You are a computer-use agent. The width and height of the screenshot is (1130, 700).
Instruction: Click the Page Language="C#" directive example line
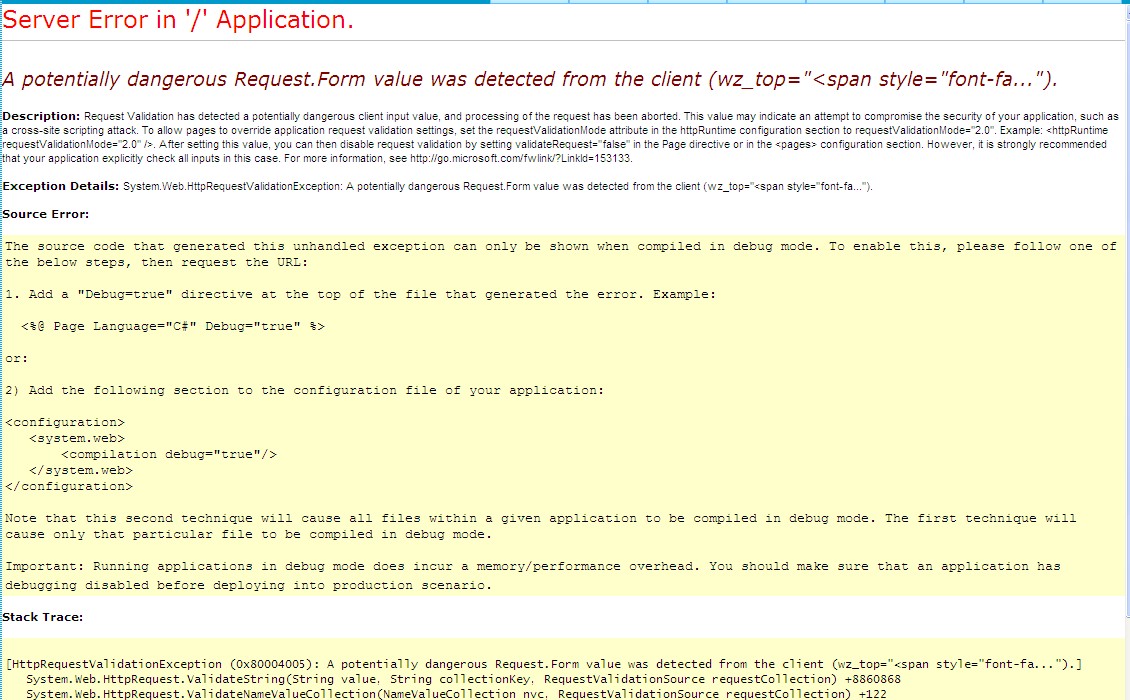pos(172,326)
